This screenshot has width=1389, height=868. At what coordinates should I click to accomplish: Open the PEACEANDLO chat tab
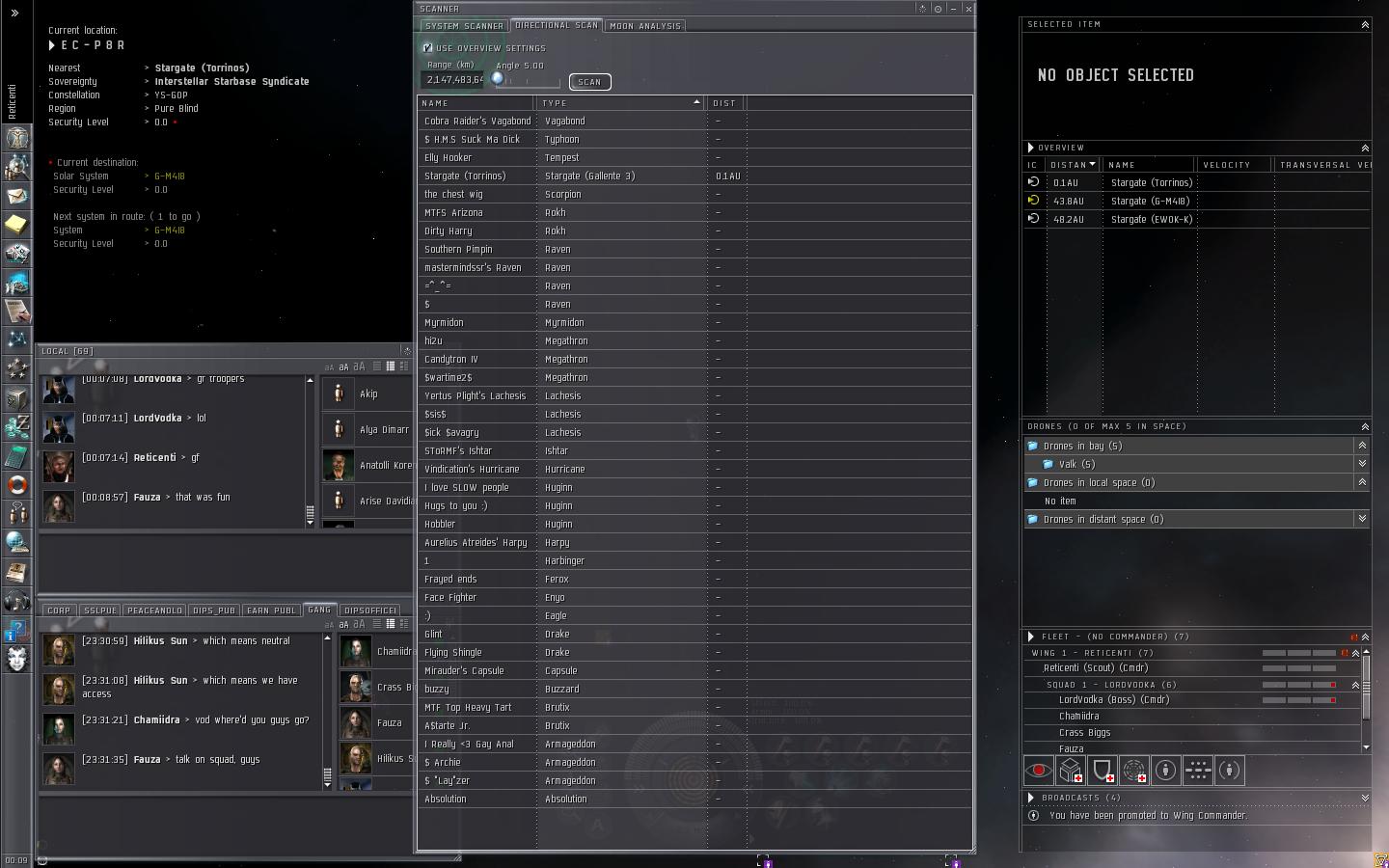tap(154, 610)
